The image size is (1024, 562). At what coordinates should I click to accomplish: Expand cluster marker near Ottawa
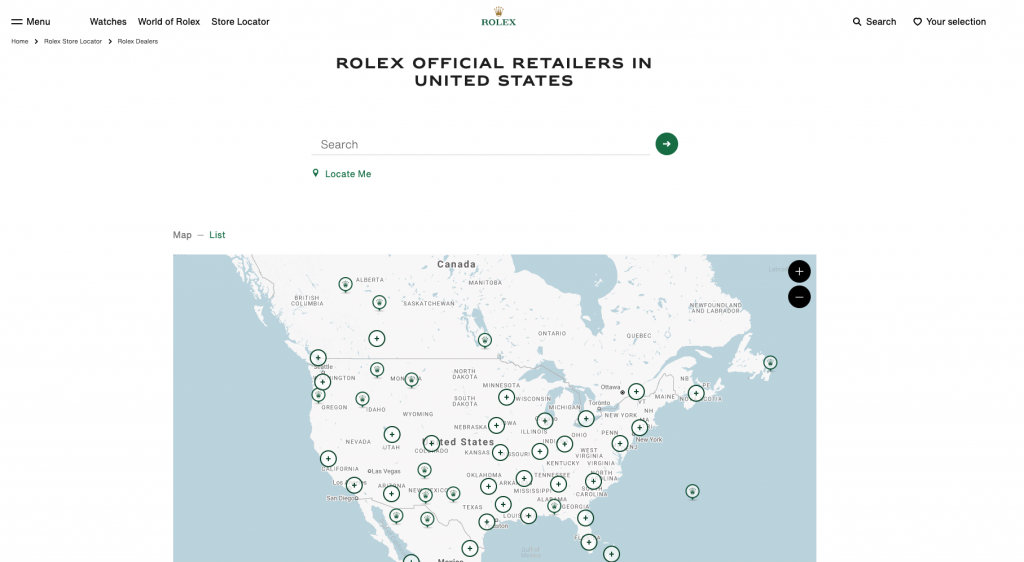(636, 392)
